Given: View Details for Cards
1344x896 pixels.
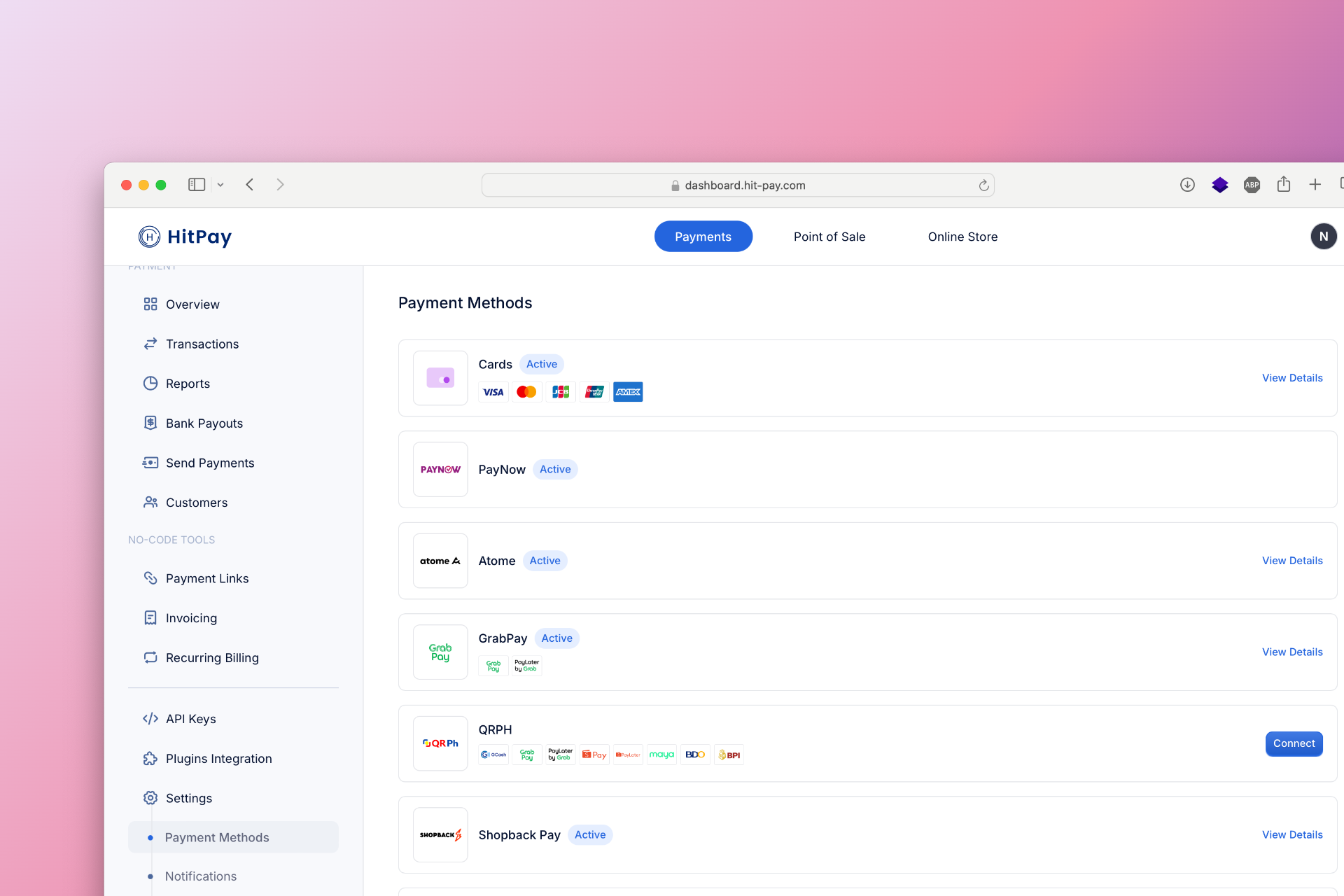Looking at the screenshot, I should click(x=1292, y=378).
